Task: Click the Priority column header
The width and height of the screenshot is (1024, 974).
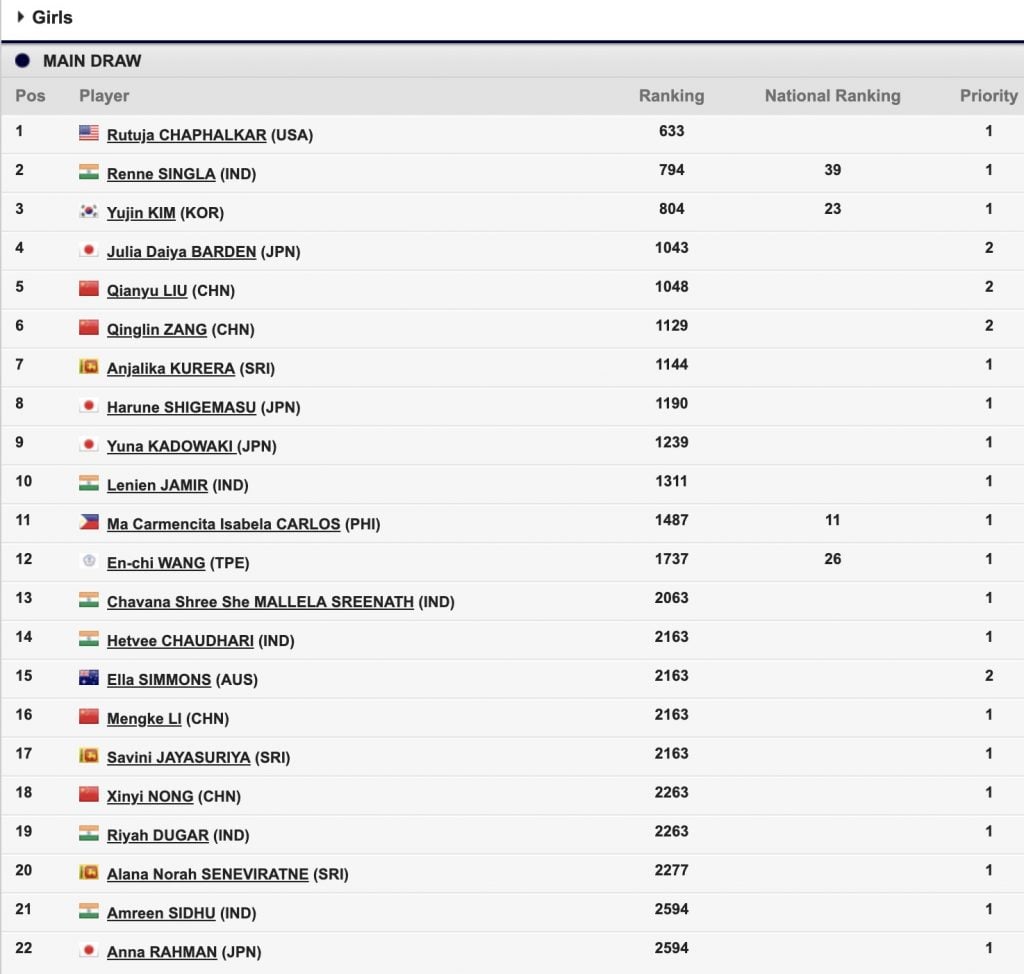Action: 989,95
